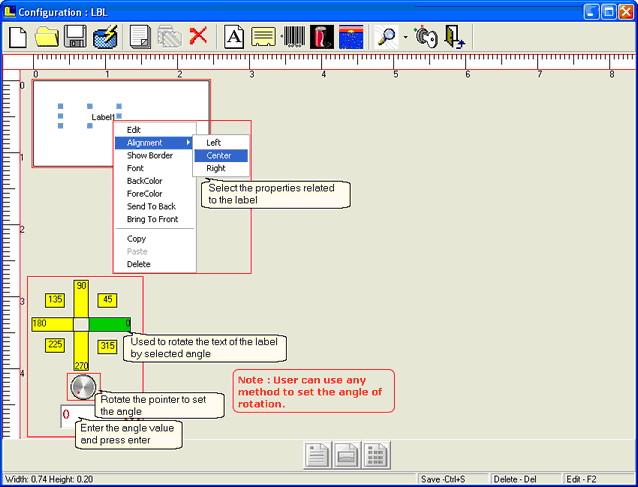Toggle Show Border in context menu
Viewport: 638px width, 487px height.
point(155,155)
